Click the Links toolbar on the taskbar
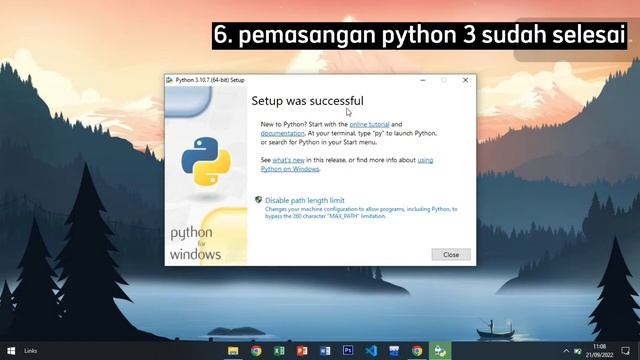The image size is (640, 360). click(x=30, y=351)
